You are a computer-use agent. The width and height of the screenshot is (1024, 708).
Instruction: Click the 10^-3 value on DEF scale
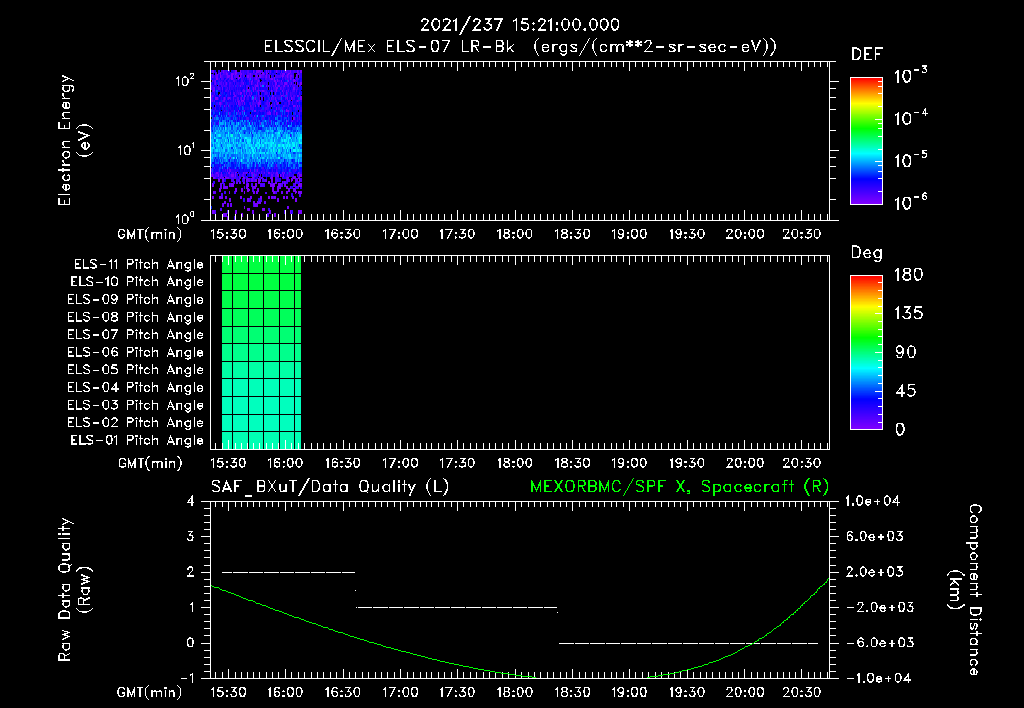click(x=910, y=75)
